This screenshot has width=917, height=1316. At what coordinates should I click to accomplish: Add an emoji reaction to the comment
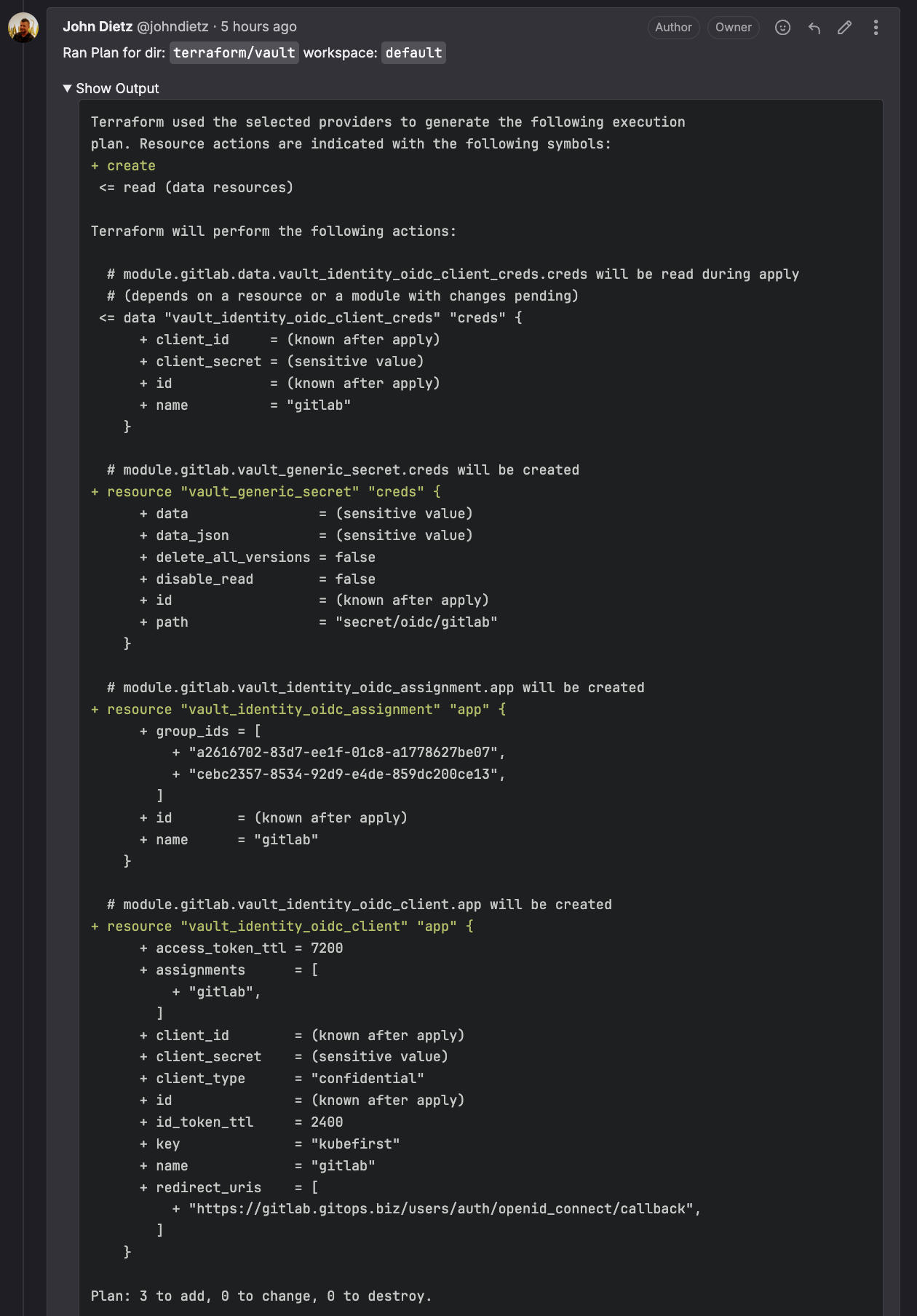coord(782,28)
